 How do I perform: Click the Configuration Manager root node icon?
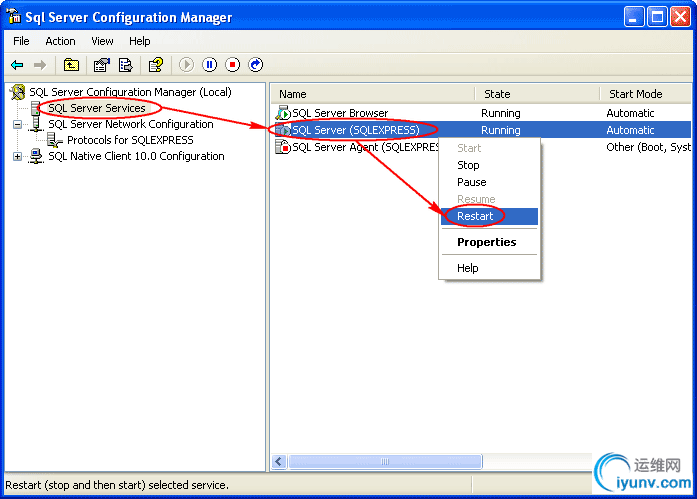click(18, 92)
